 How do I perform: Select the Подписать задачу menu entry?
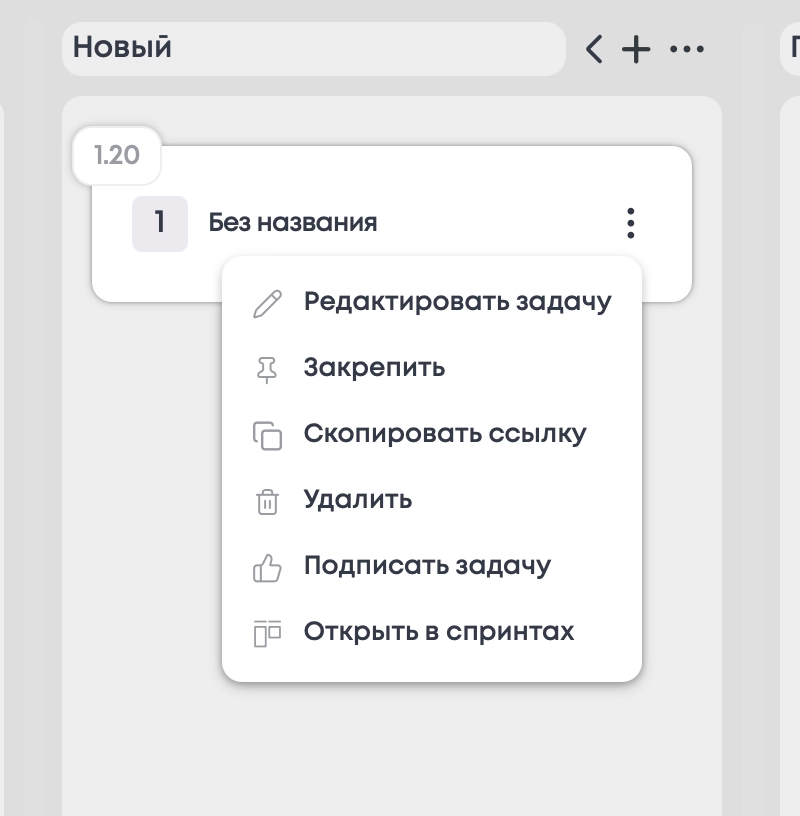click(427, 566)
